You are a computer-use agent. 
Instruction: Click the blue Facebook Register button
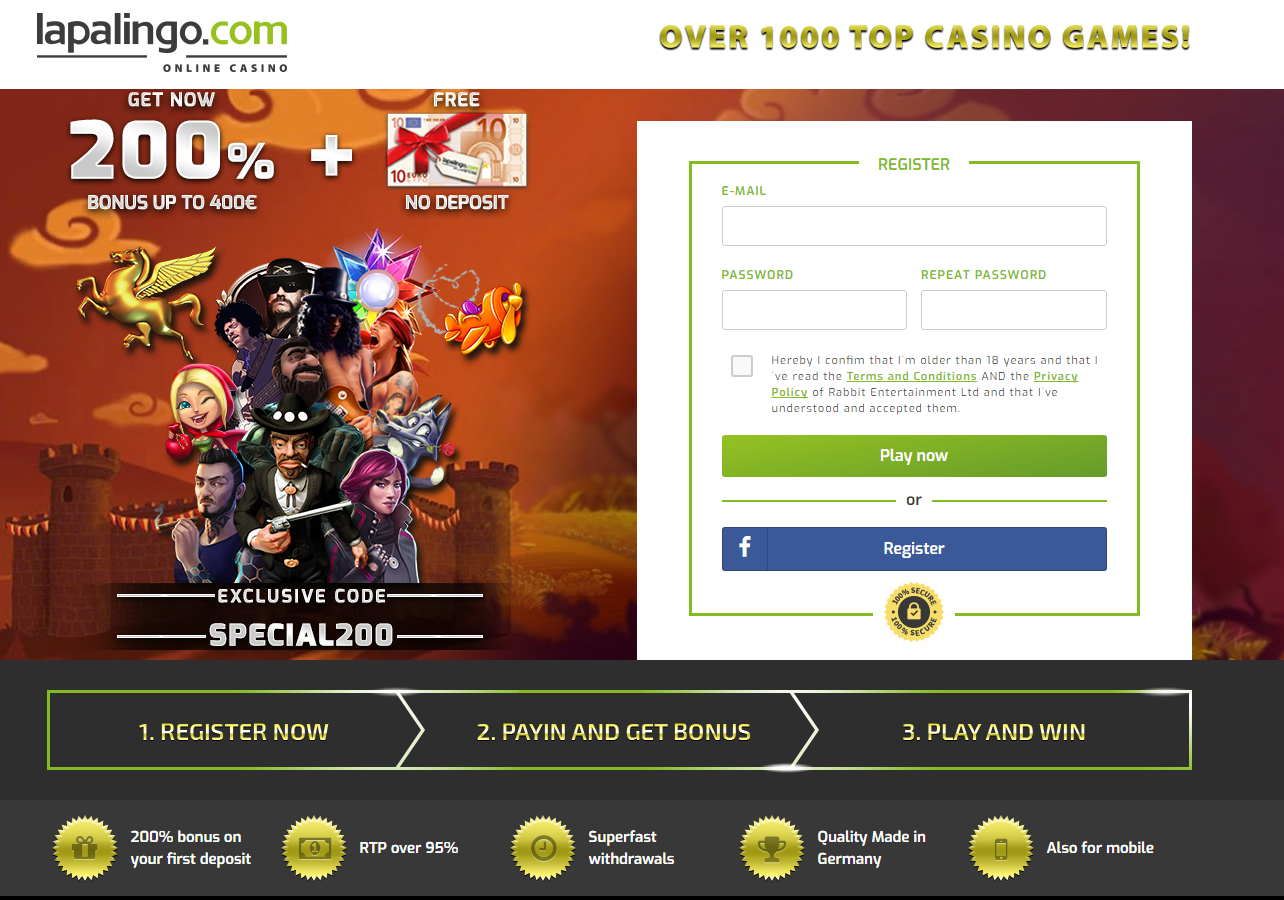[914, 549]
